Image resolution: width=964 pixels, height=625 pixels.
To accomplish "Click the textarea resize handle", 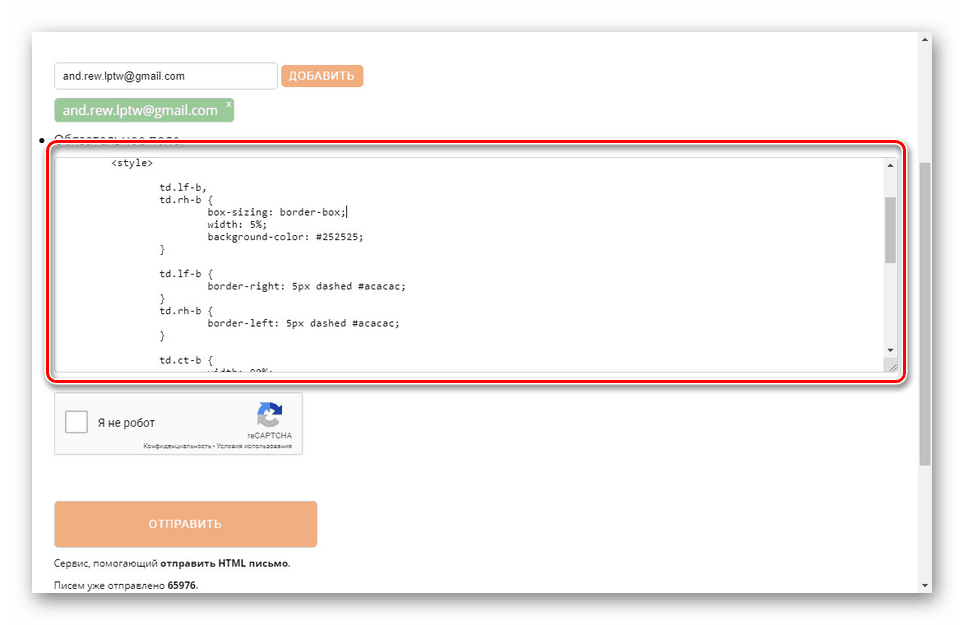I will pyautogui.click(x=892, y=367).
